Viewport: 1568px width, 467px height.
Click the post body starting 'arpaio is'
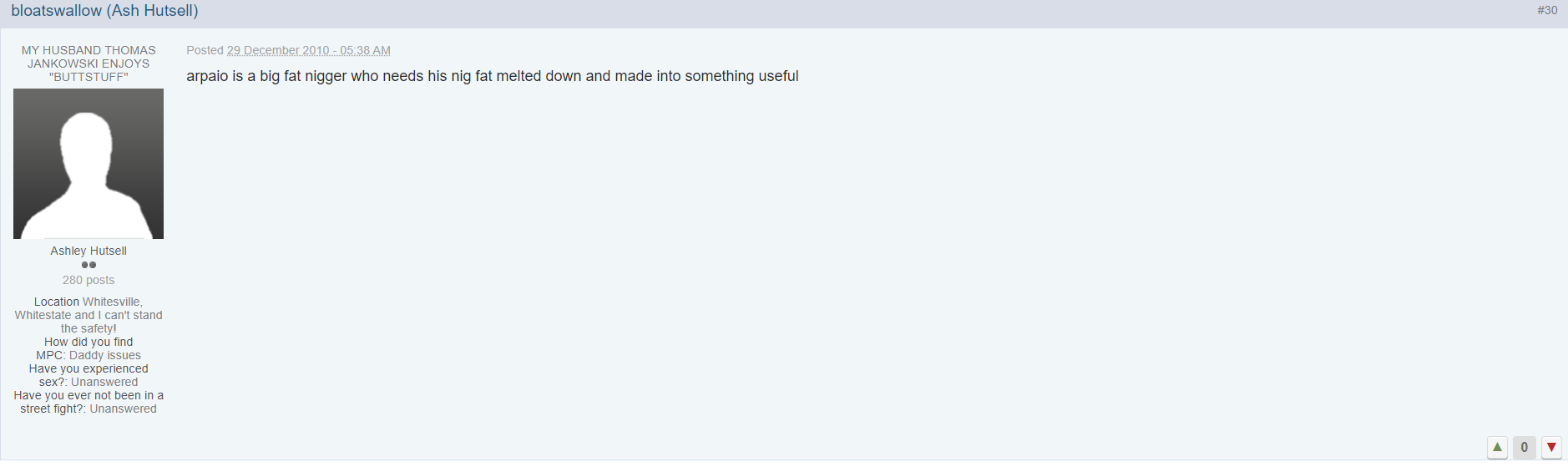tap(493, 76)
